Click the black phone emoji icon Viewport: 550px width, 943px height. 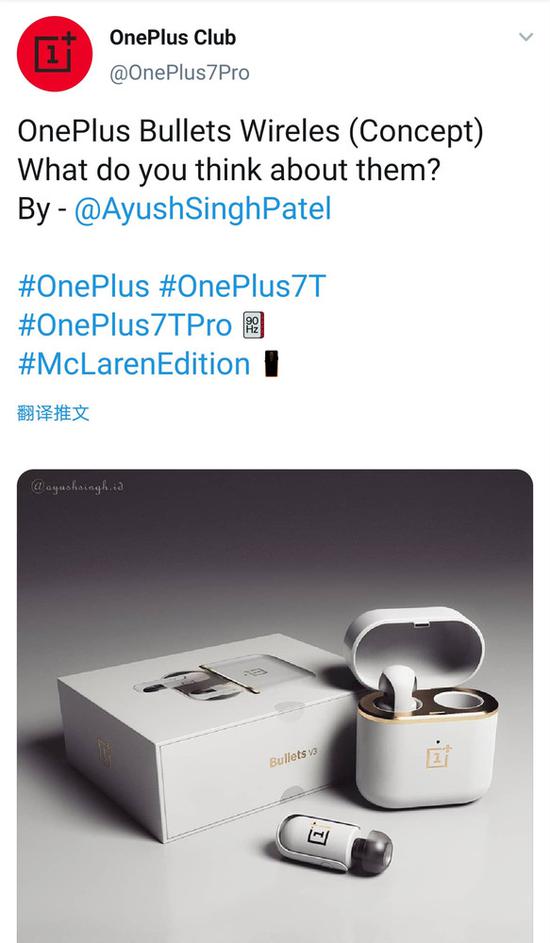pyautogui.click(x=272, y=364)
